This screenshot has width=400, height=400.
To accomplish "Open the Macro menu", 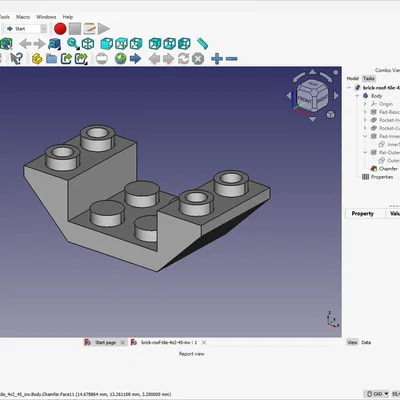I will click(23, 17).
